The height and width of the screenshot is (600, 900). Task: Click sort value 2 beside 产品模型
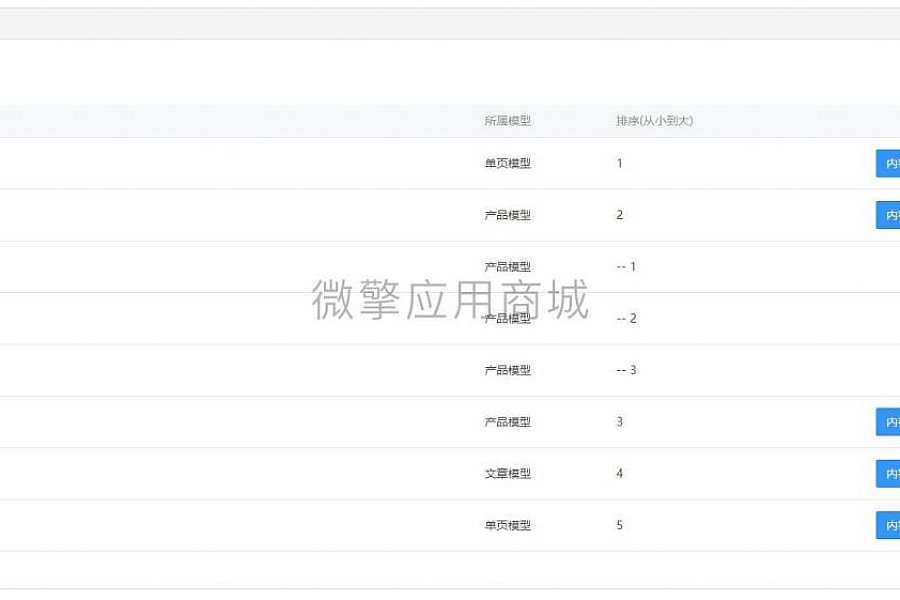click(x=619, y=215)
